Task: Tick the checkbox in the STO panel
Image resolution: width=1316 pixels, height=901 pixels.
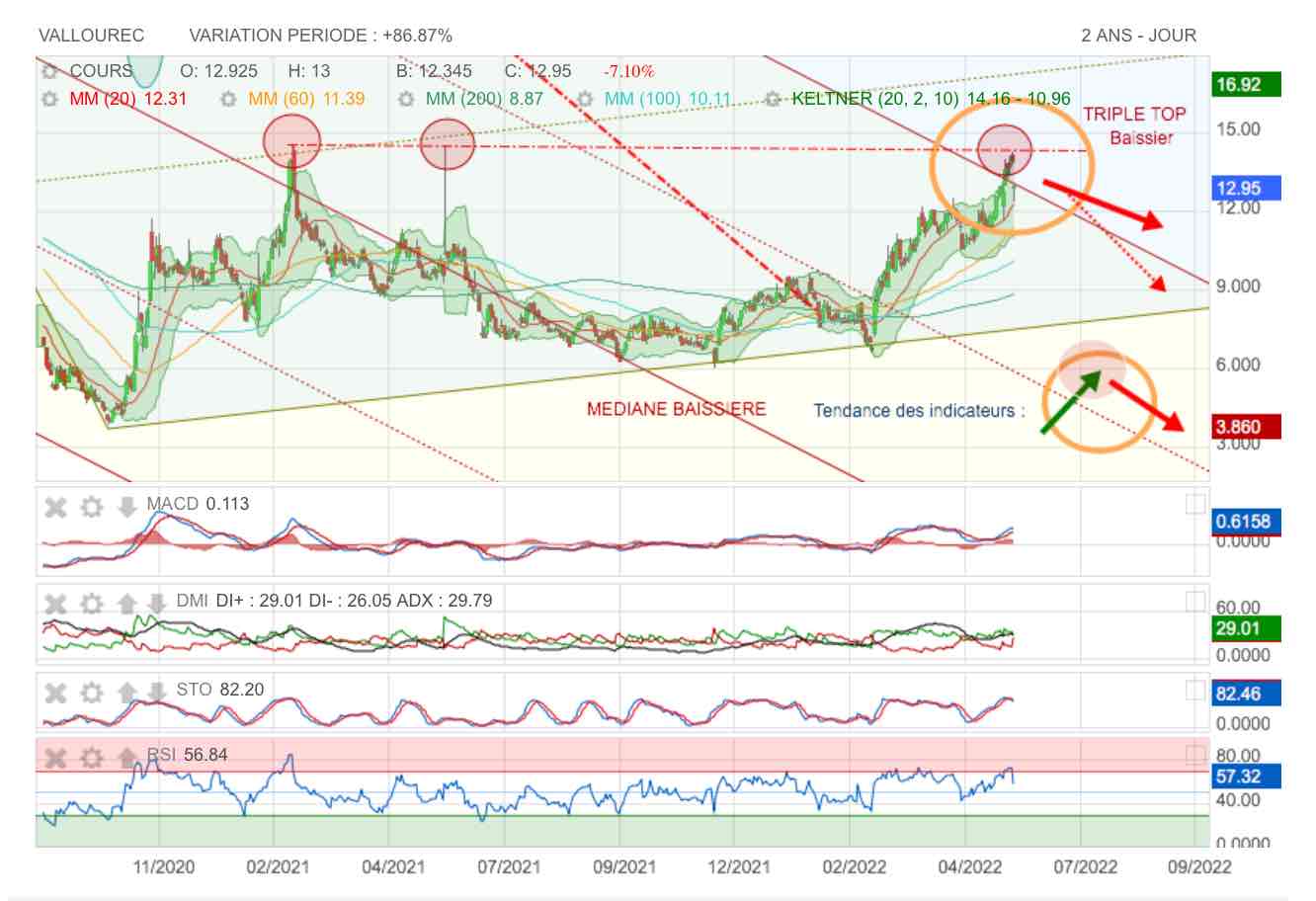Action: click(1195, 690)
